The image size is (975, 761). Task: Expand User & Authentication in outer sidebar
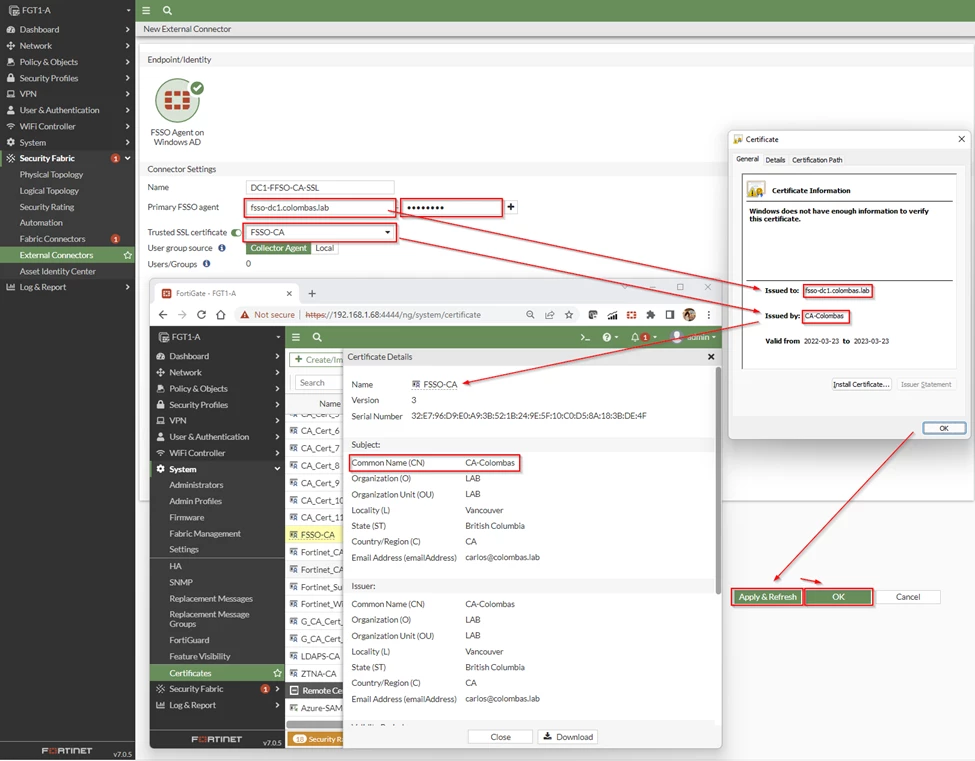point(67,110)
